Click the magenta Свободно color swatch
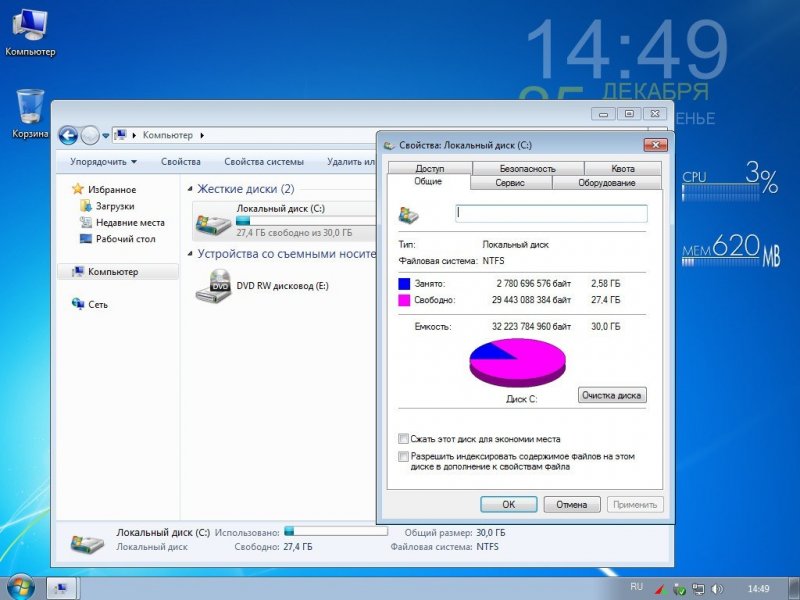The width and height of the screenshot is (800, 600). pyautogui.click(x=404, y=300)
